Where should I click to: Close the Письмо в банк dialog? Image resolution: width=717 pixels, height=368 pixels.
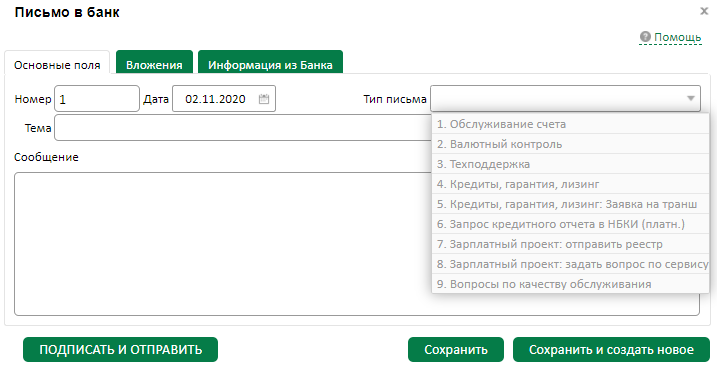tap(704, 11)
